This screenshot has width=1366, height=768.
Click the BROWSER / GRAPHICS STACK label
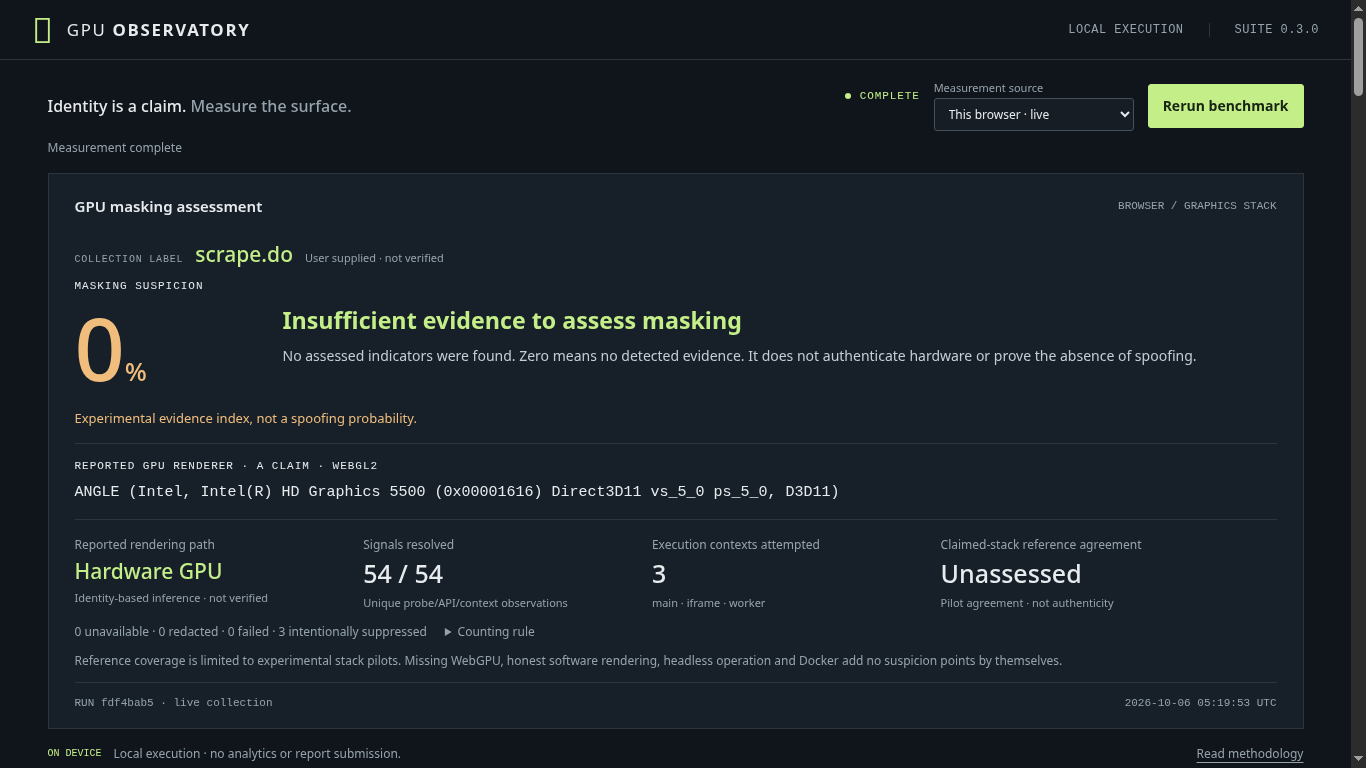point(1197,206)
